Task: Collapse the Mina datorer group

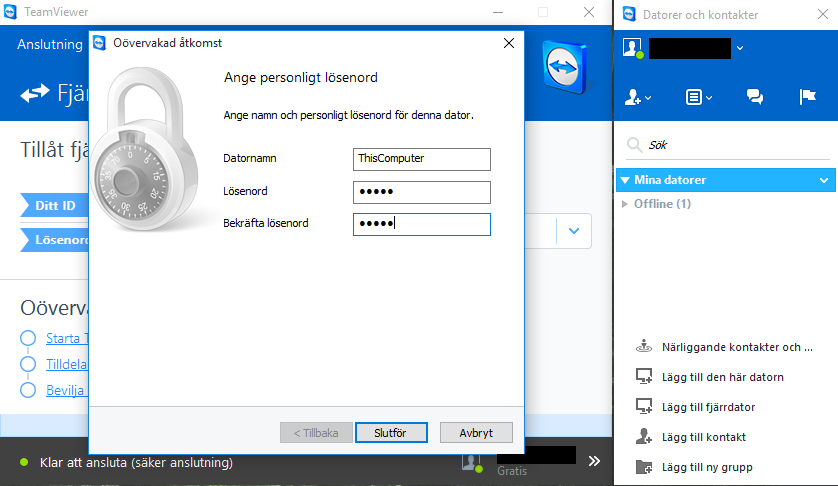Action: [625, 180]
